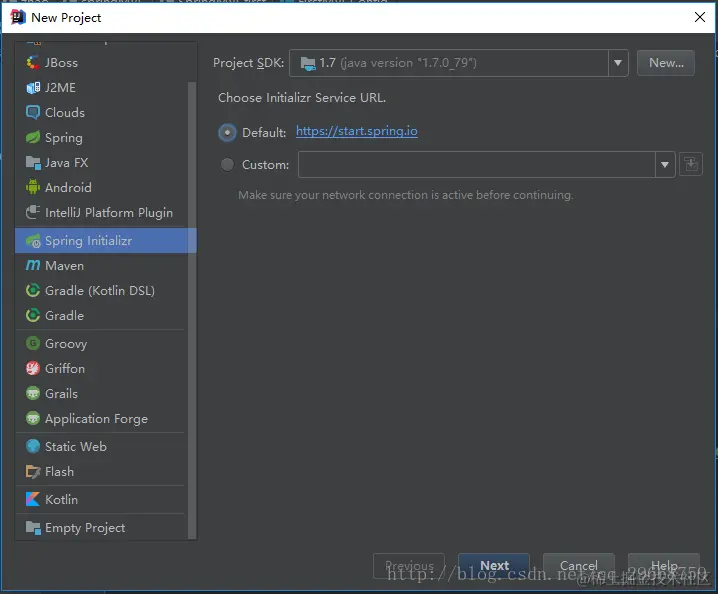Click the JBoss icon in project list
This screenshot has width=718, height=594.
33,62
